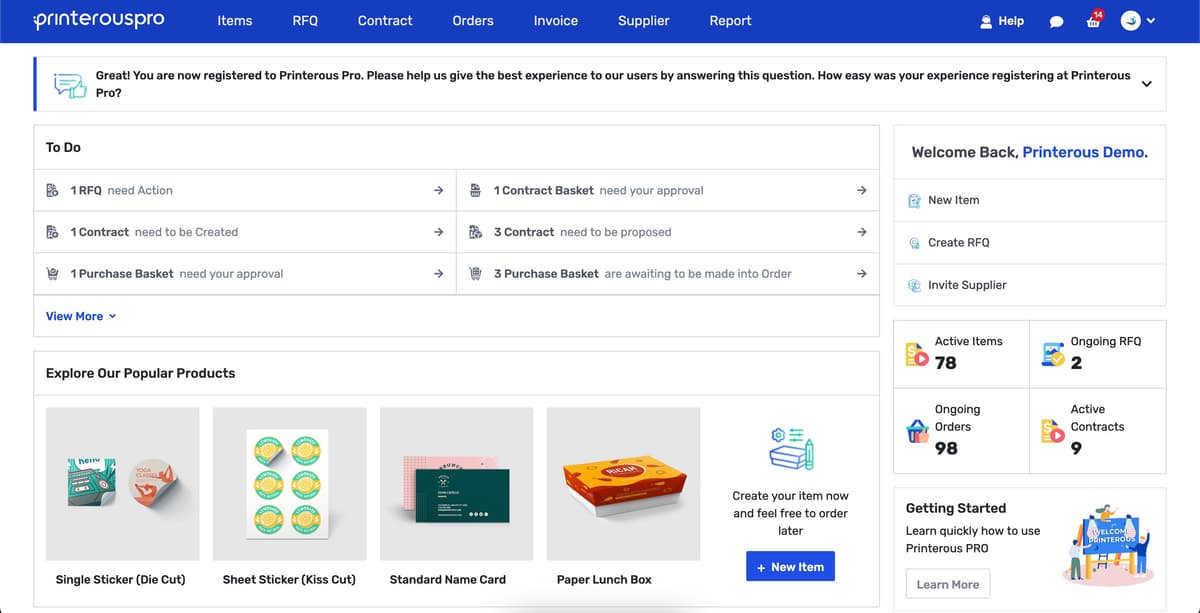Open the user avatar dropdown menu

point(1138,21)
